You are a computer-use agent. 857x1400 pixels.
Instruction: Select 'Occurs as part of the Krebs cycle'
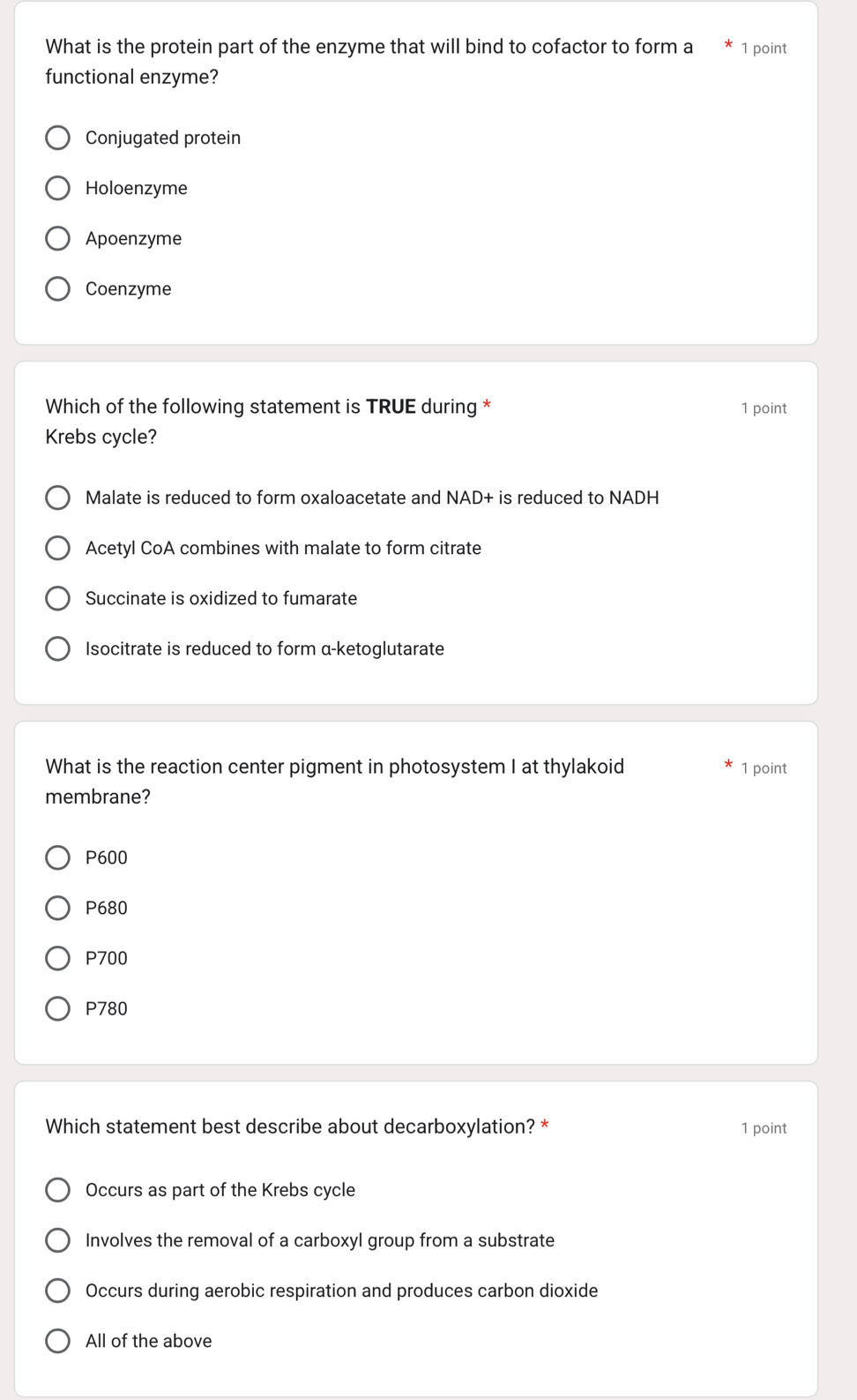click(58, 1190)
